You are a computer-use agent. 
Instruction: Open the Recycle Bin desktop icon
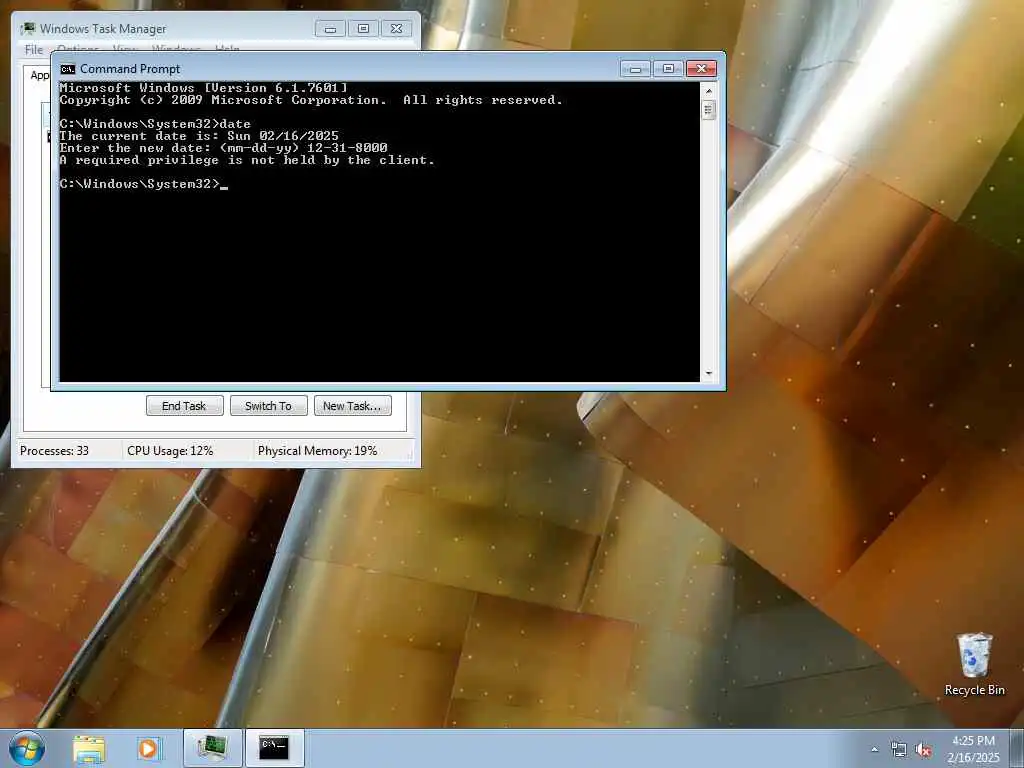click(974, 664)
